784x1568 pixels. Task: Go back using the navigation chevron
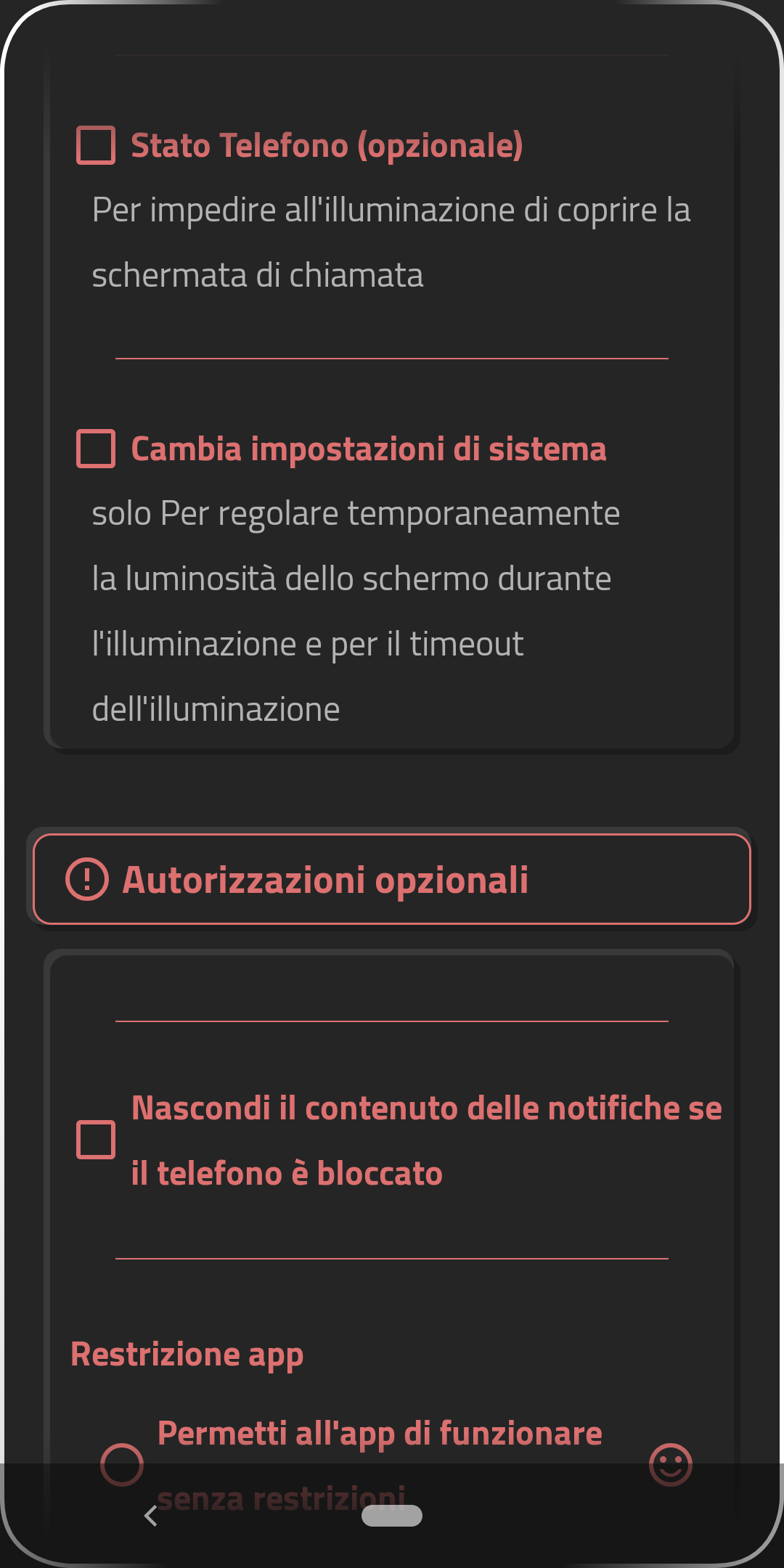pyautogui.click(x=151, y=1516)
